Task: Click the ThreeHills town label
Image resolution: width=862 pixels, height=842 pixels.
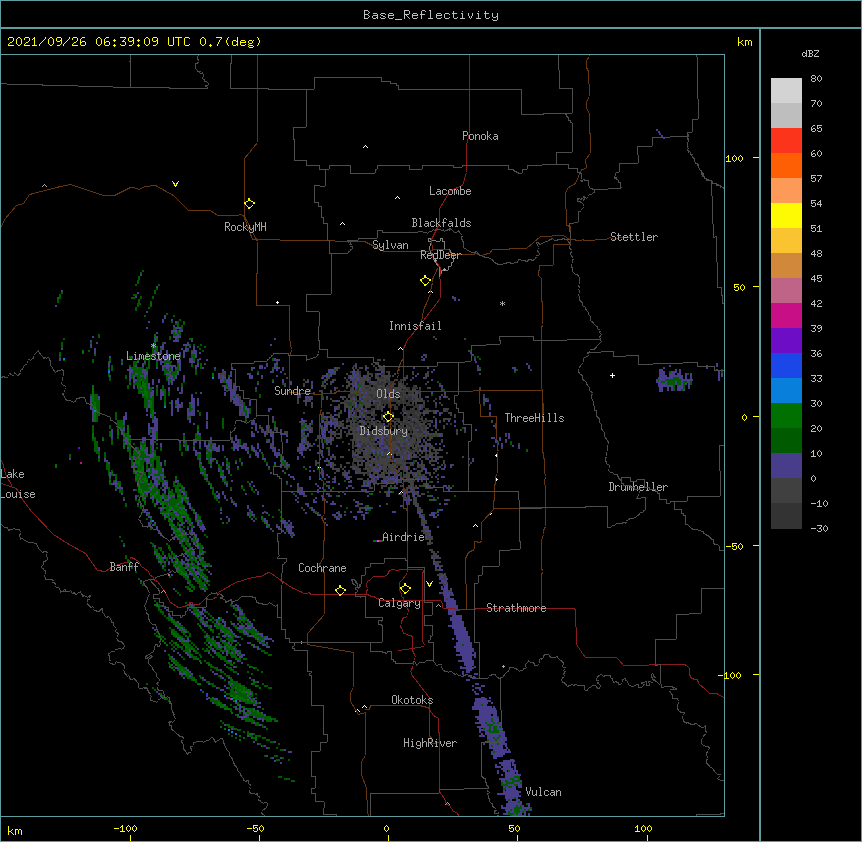Action: [x=534, y=418]
